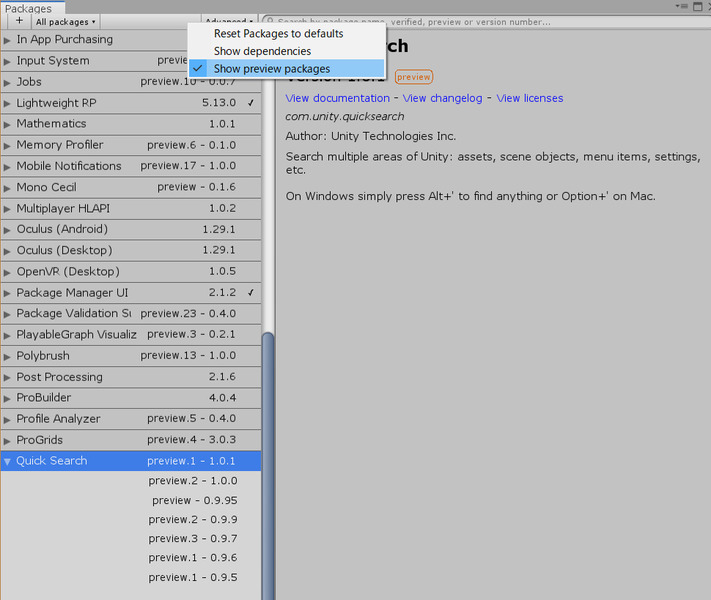
Task: Open the window options menu icon
Action: [x=681, y=6]
